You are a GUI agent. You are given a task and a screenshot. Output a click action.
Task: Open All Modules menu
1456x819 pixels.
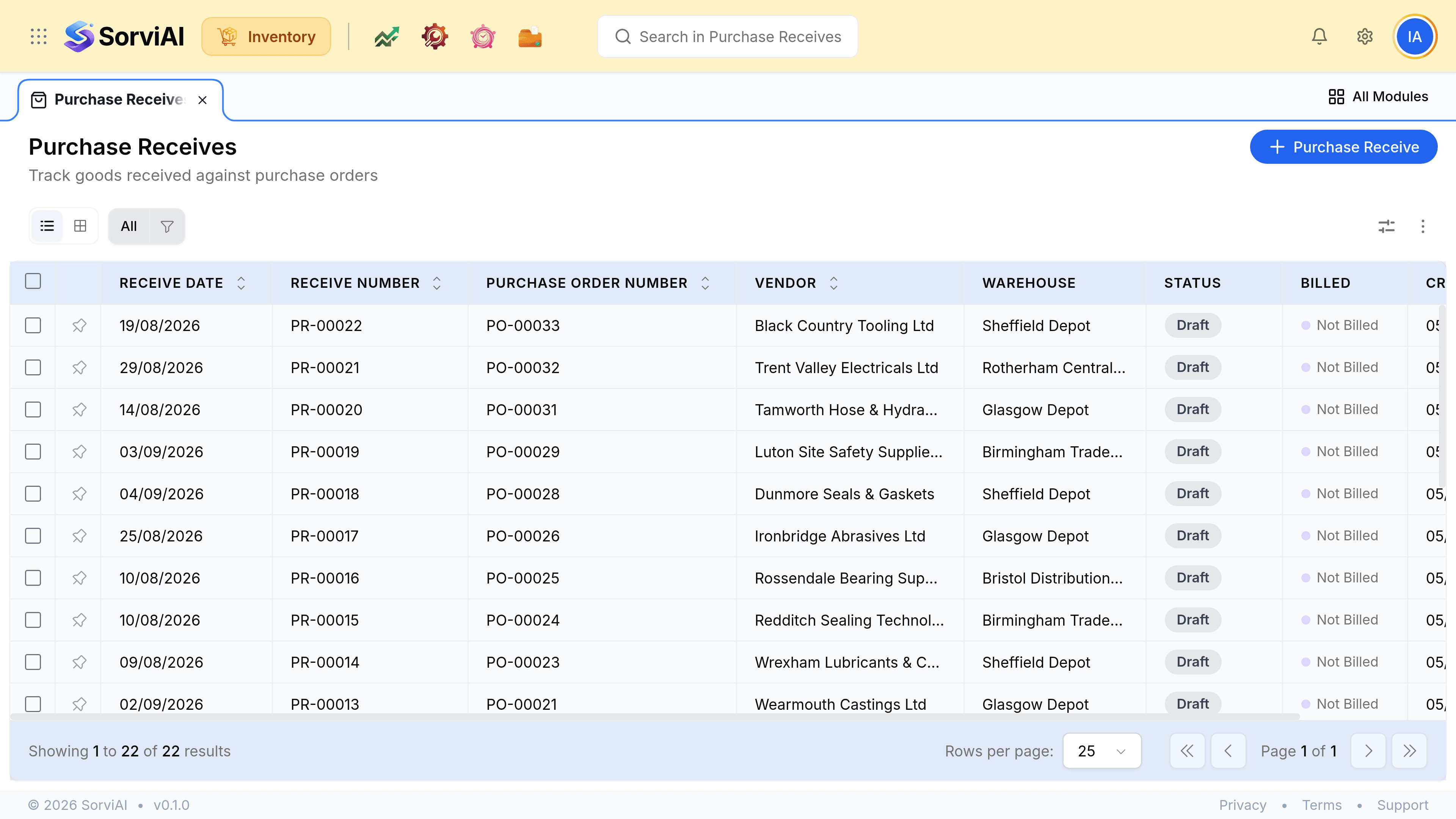pos(1378,97)
